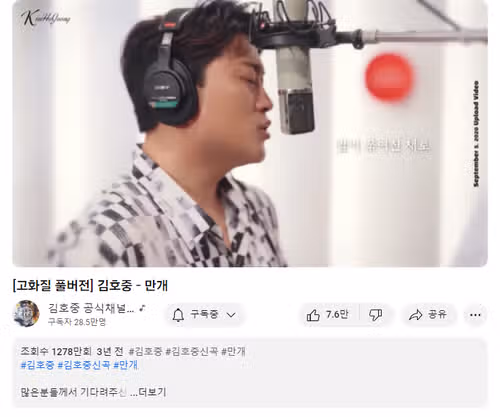
Task: Open the three-dot more actions menu
Action: point(475,315)
